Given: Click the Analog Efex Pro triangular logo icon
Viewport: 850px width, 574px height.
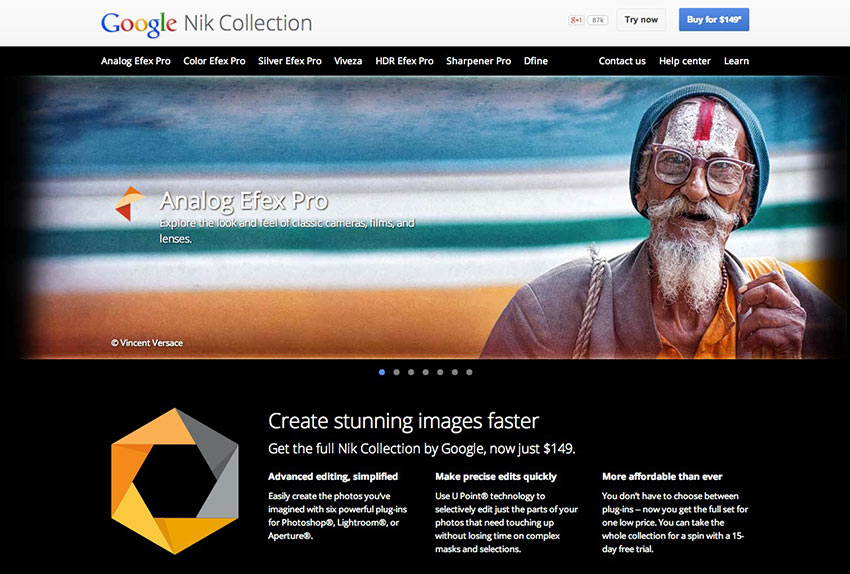Looking at the screenshot, I should [x=130, y=204].
